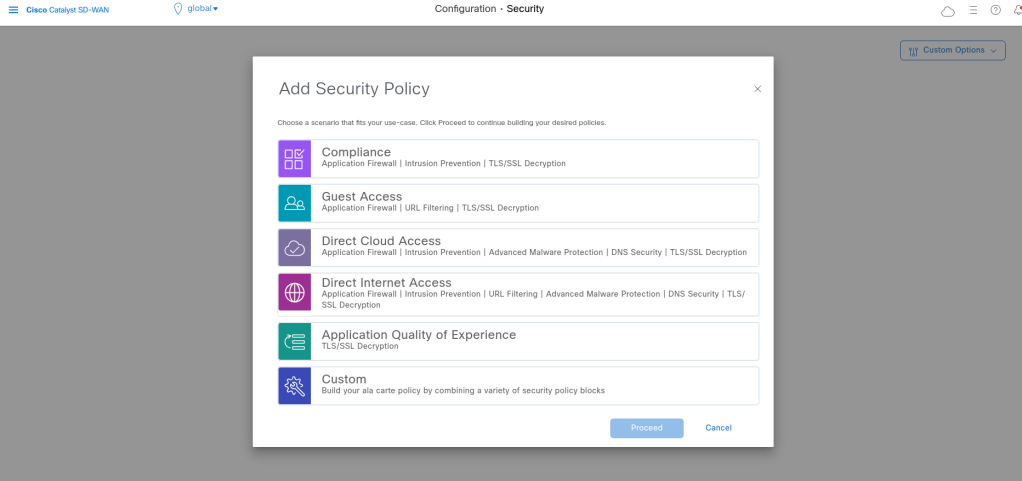
Task: Close the Add Security Policy dialog
Action: 757,89
